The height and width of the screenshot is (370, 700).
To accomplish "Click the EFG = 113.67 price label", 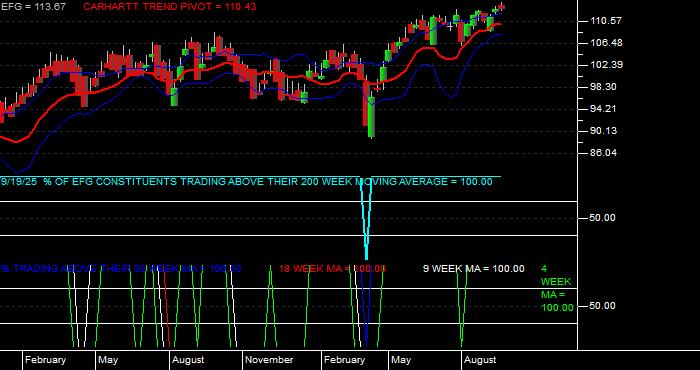I will point(33,7).
